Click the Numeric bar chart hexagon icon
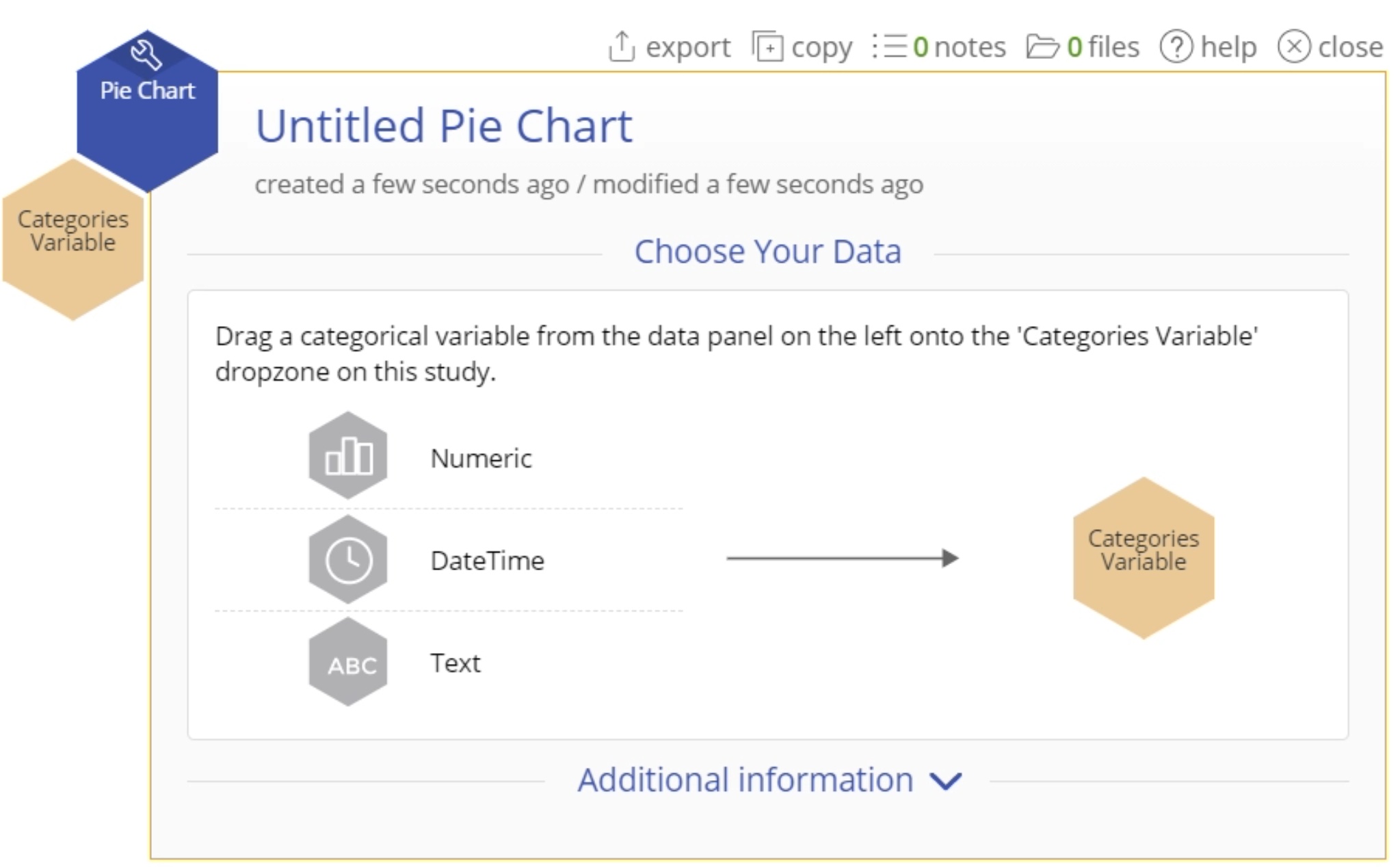This screenshot has width=1400, height=867. [348, 456]
